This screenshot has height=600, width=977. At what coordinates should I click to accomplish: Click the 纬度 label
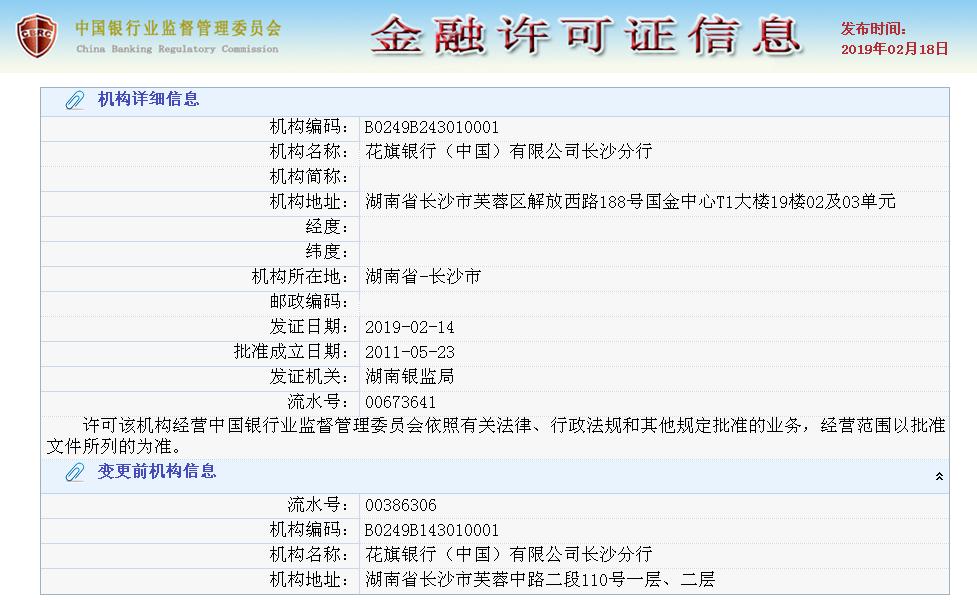(327, 252)
